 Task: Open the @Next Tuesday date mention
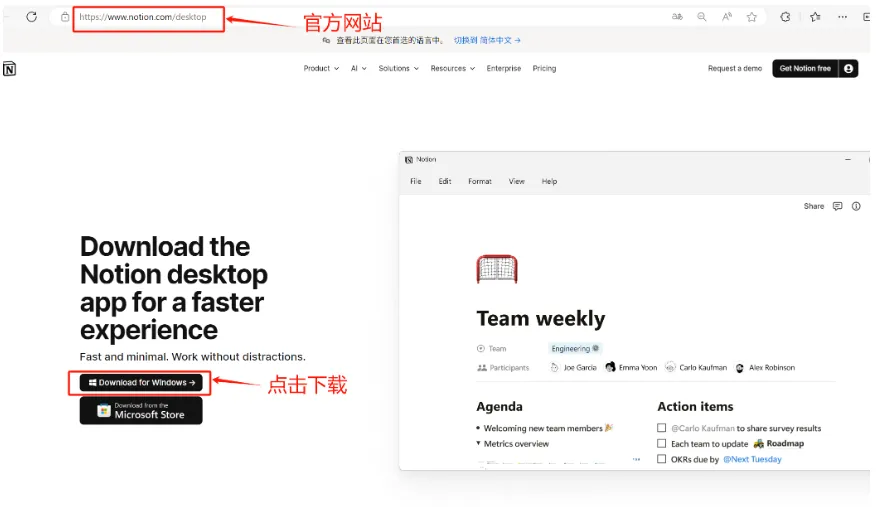click(752, 459)
